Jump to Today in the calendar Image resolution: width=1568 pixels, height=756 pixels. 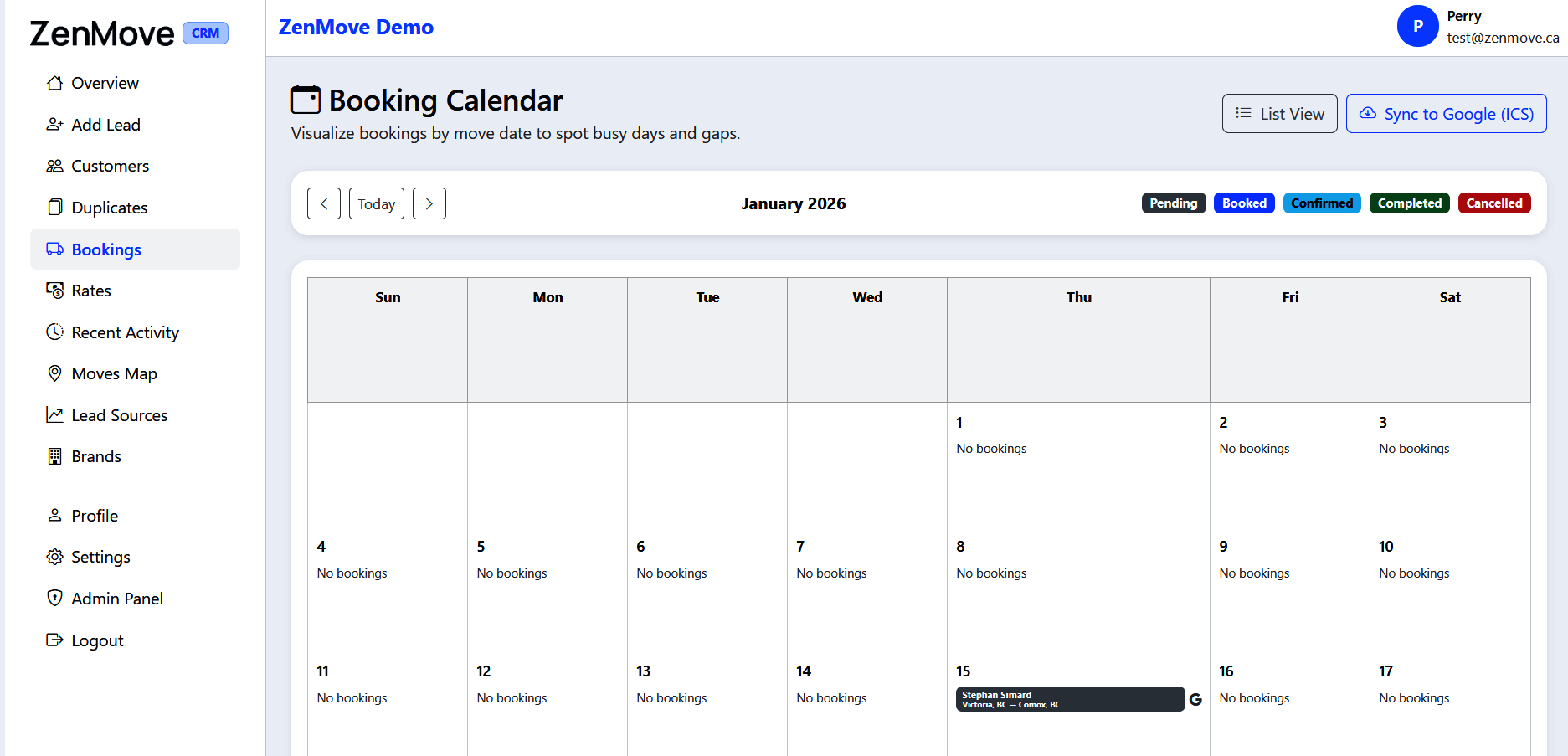pos(377,203)
